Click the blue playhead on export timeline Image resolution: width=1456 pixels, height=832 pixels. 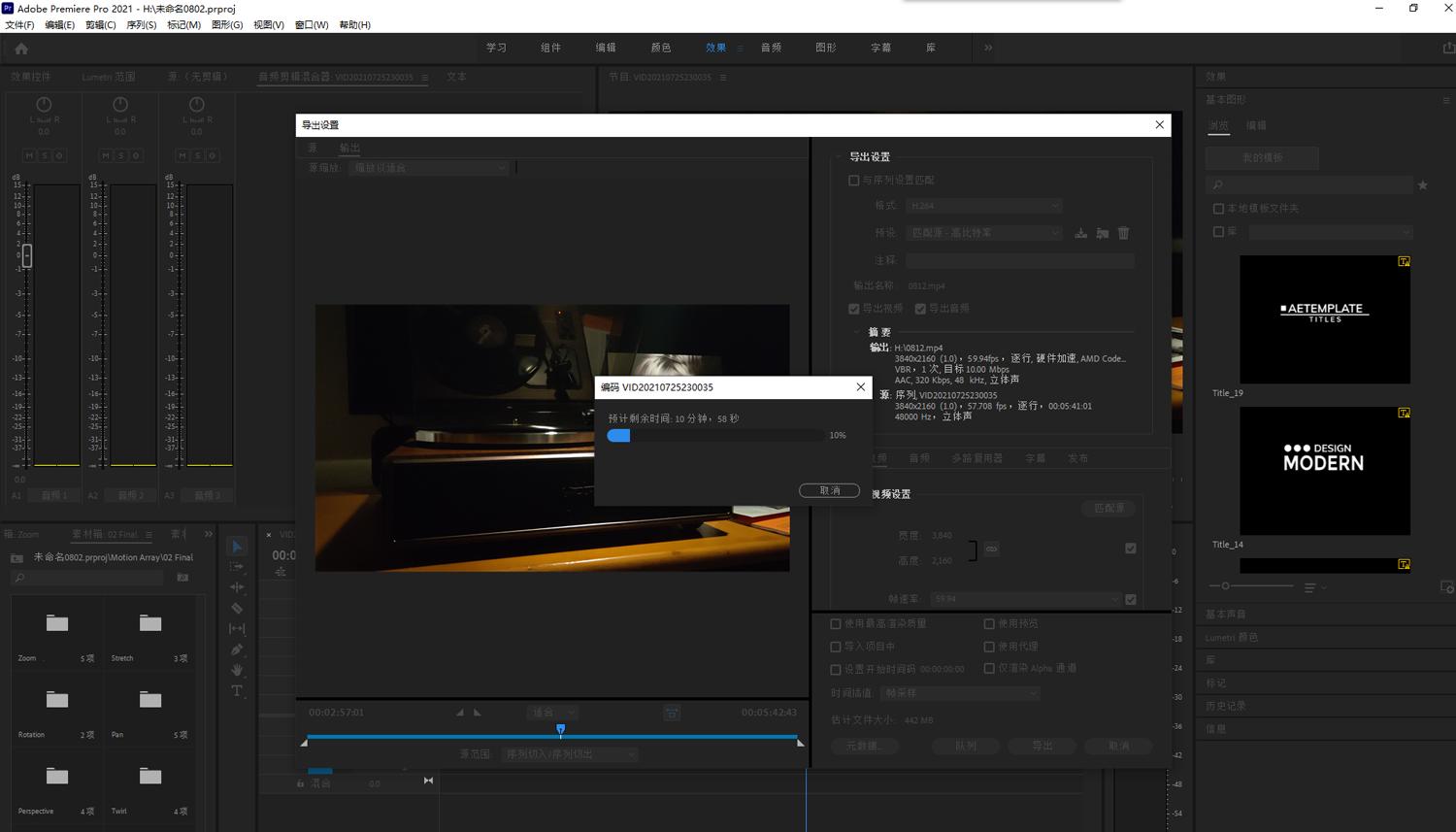(x=560, y=729)
